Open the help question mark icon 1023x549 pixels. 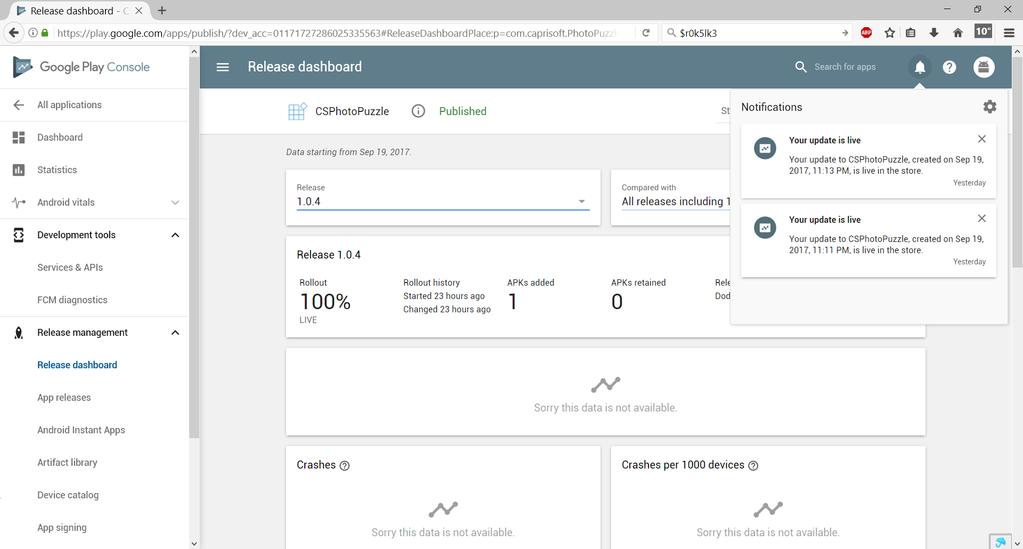949,67
